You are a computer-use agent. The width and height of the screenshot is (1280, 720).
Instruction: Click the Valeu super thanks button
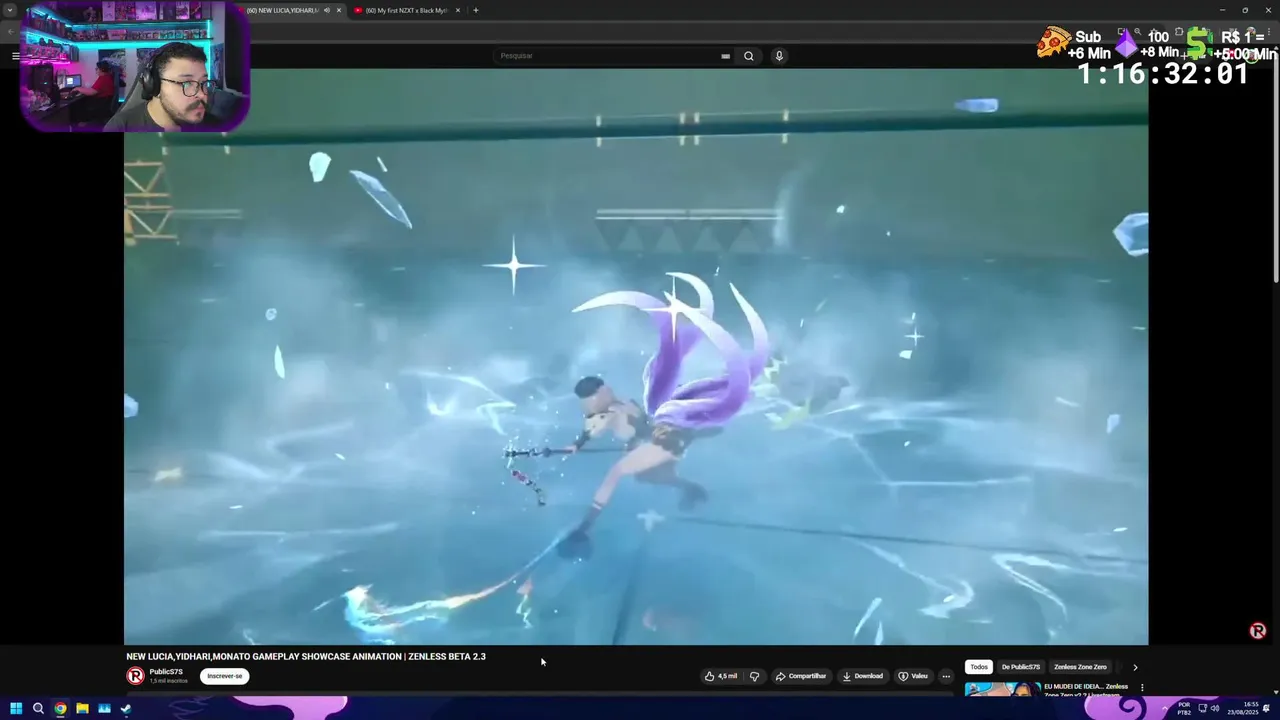coord(913,676)
